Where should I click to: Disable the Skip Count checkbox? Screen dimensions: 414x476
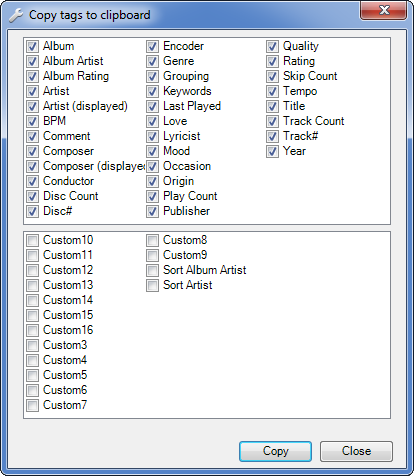(x=272, y=76)
